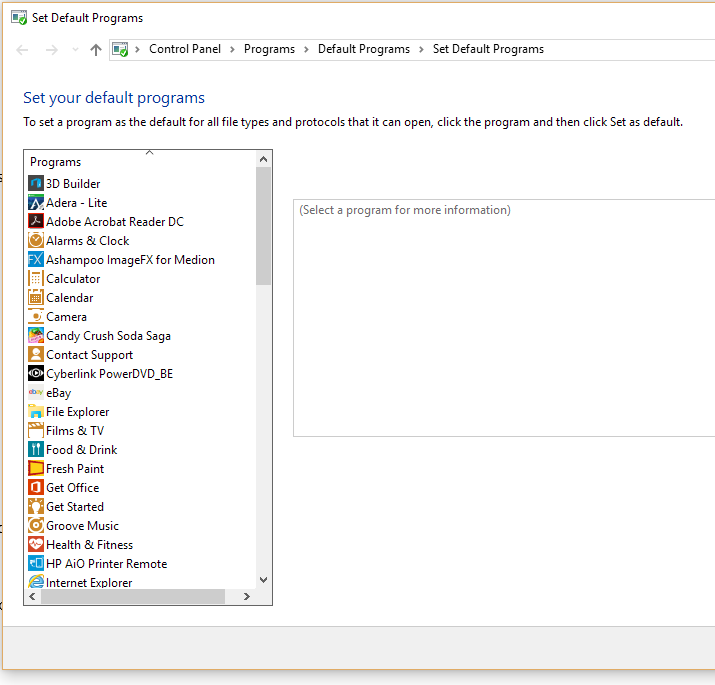This screenshot has height=685, width=715.
Task: Click the Groove Music icon
Action: pyautogui.click(x=36, y=525)
